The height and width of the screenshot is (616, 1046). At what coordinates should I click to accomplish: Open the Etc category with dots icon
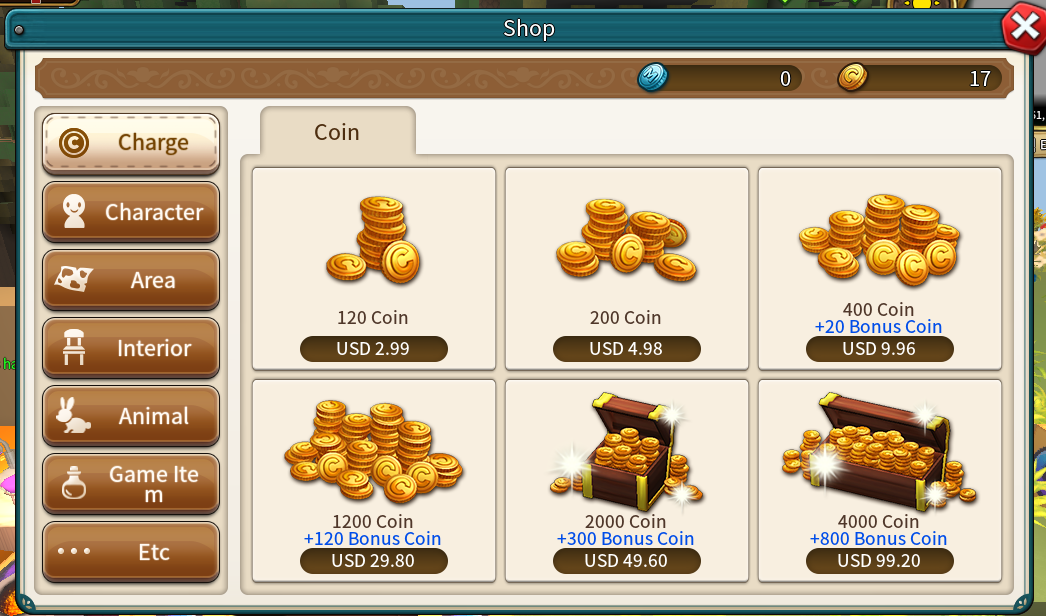click(131, 552)
